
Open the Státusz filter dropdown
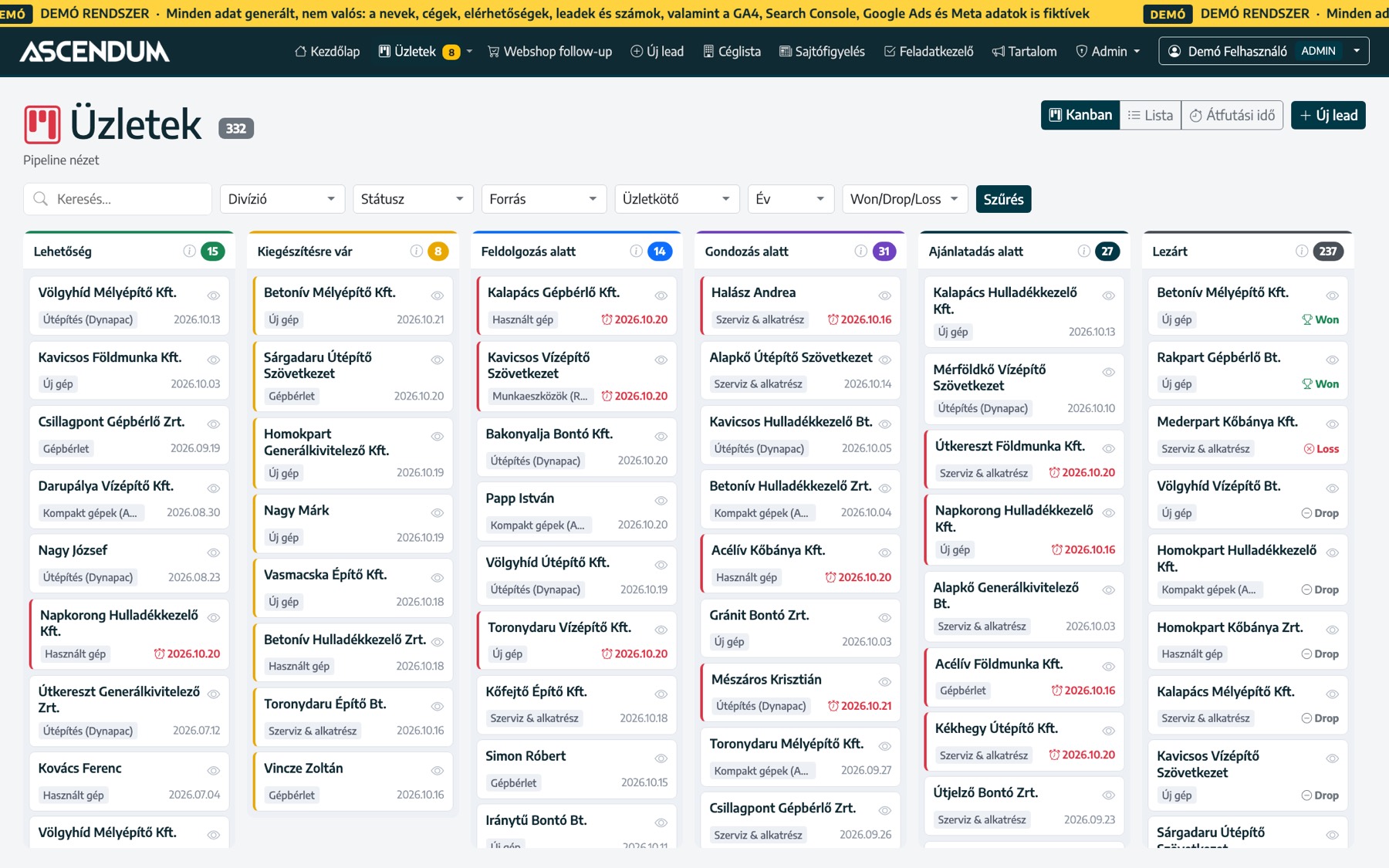click(x=413, y=199)
